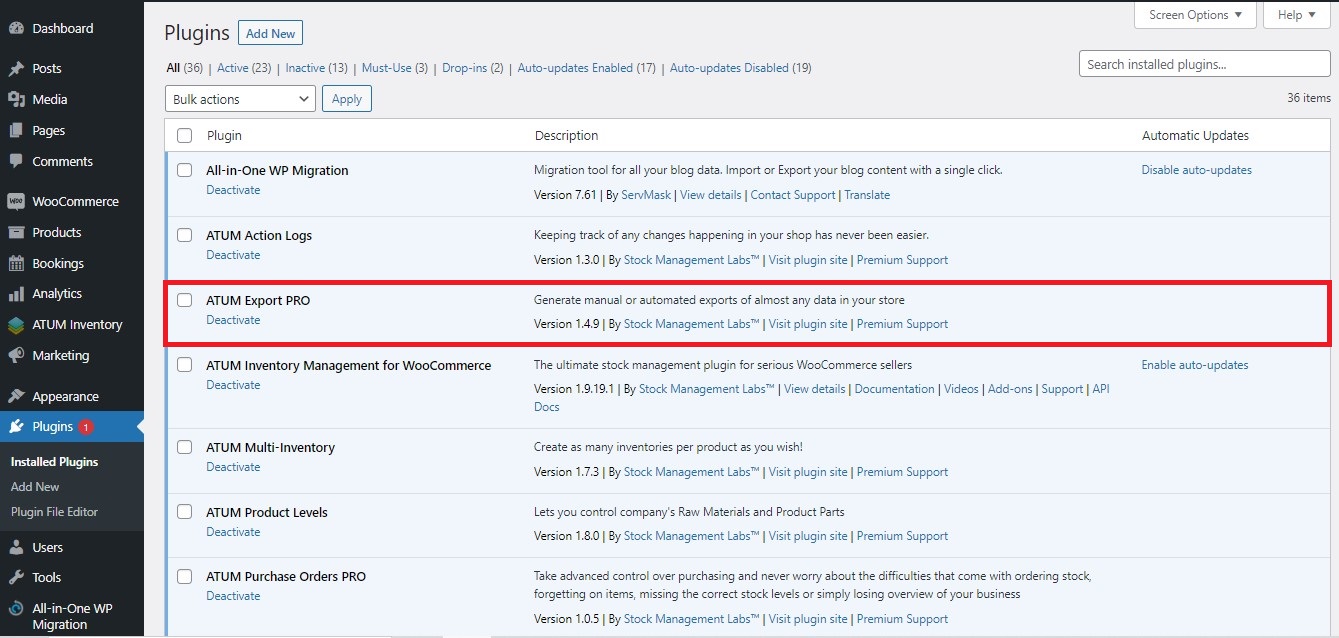1339x638 pixels.
Task: Open Add New in Plugins submenu
Action: coord(35,487)
